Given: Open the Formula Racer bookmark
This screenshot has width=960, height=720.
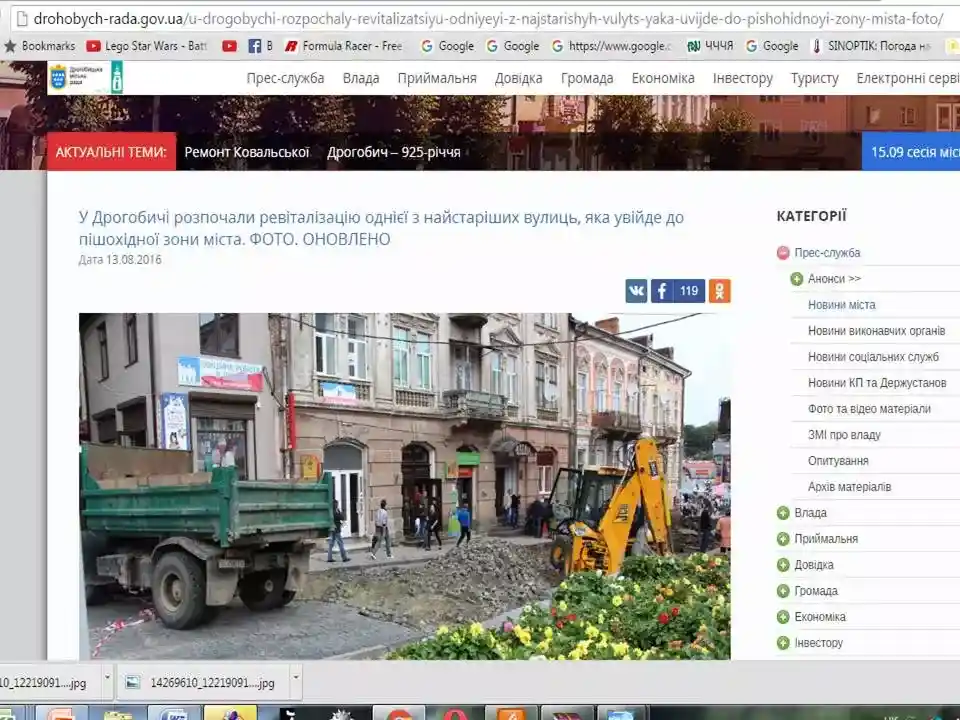Looking at the screenshot, I should coord(343,46).
